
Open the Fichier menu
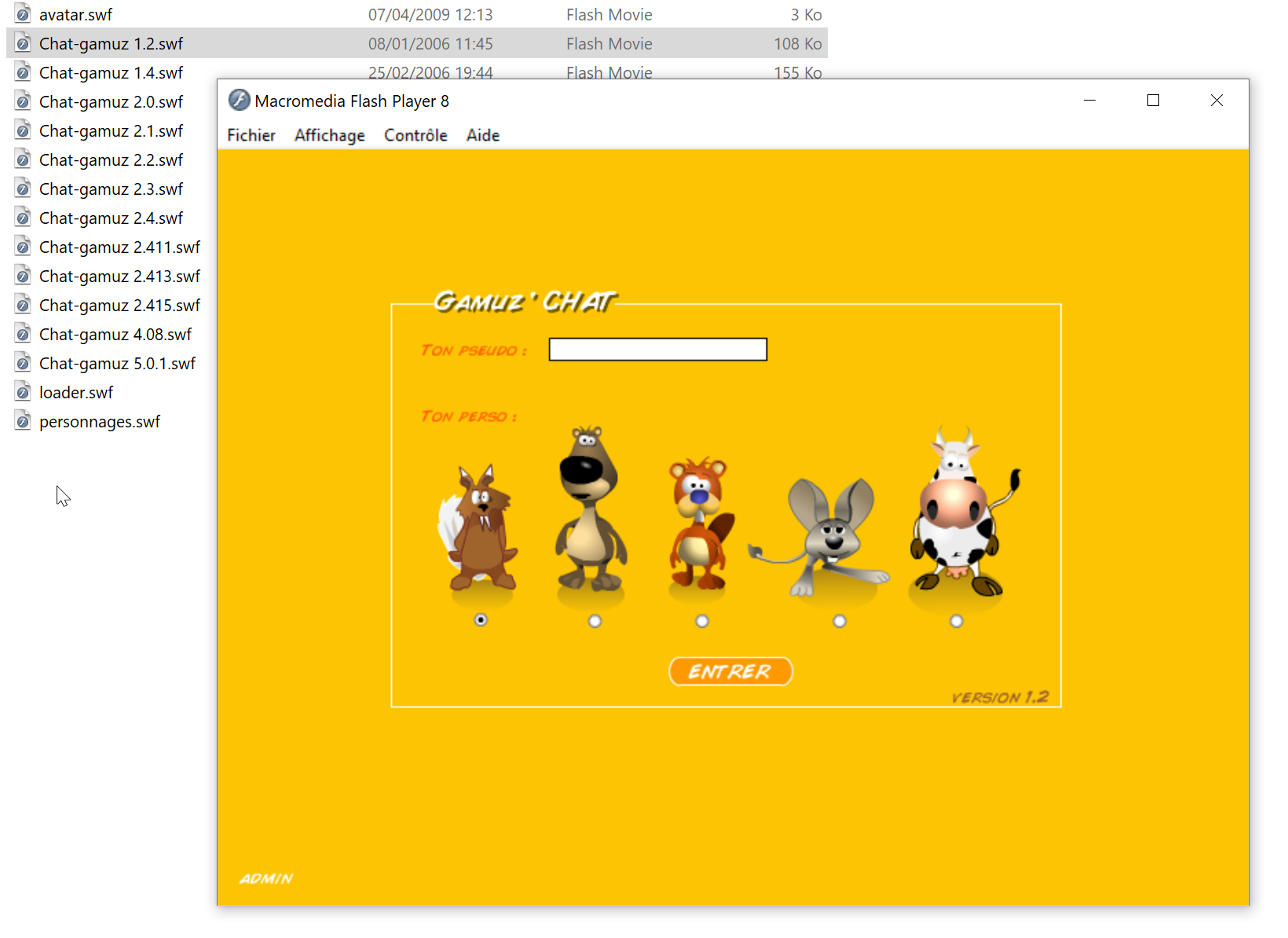pos(251,135)
